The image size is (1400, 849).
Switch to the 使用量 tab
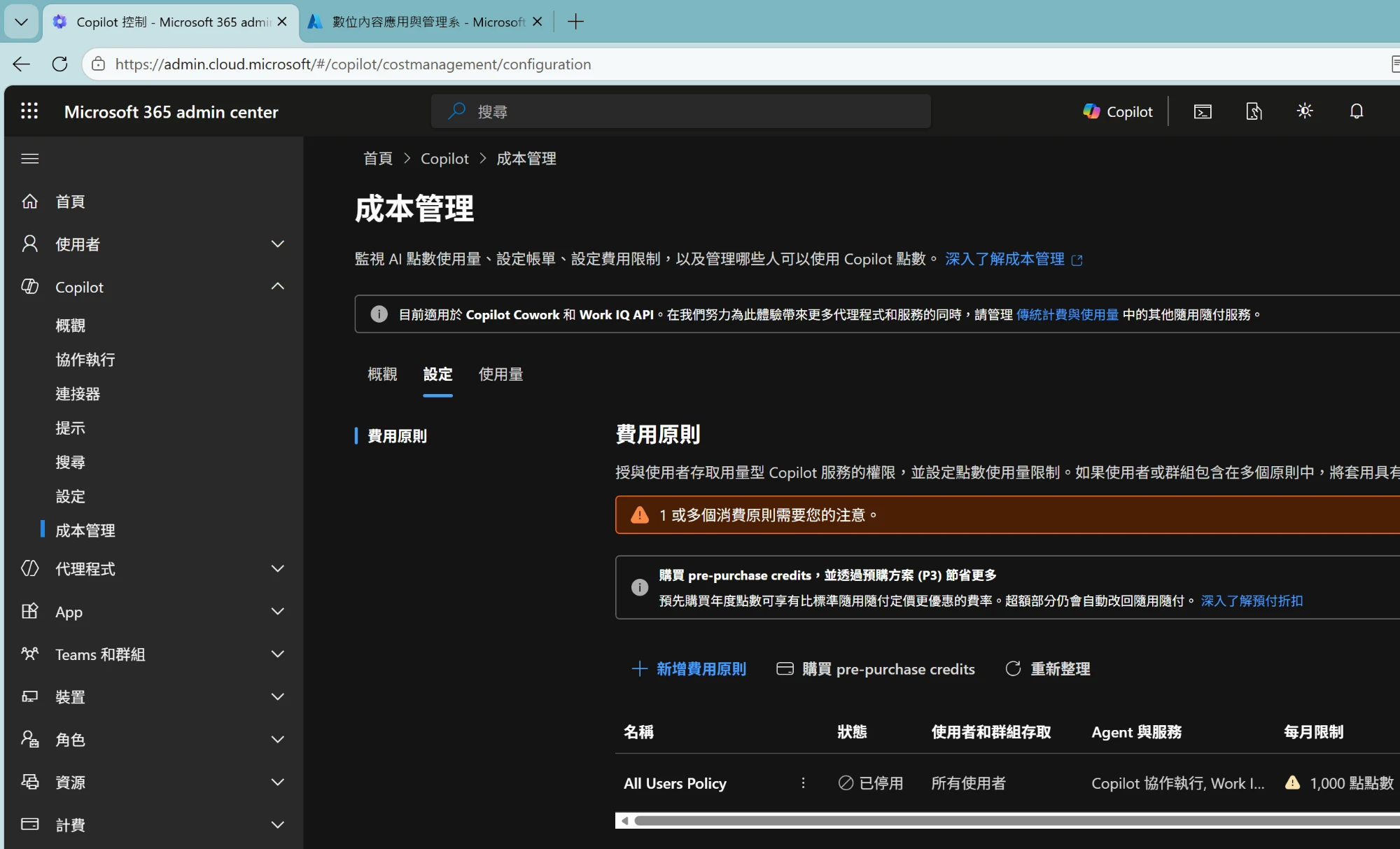tap(500, 374)
